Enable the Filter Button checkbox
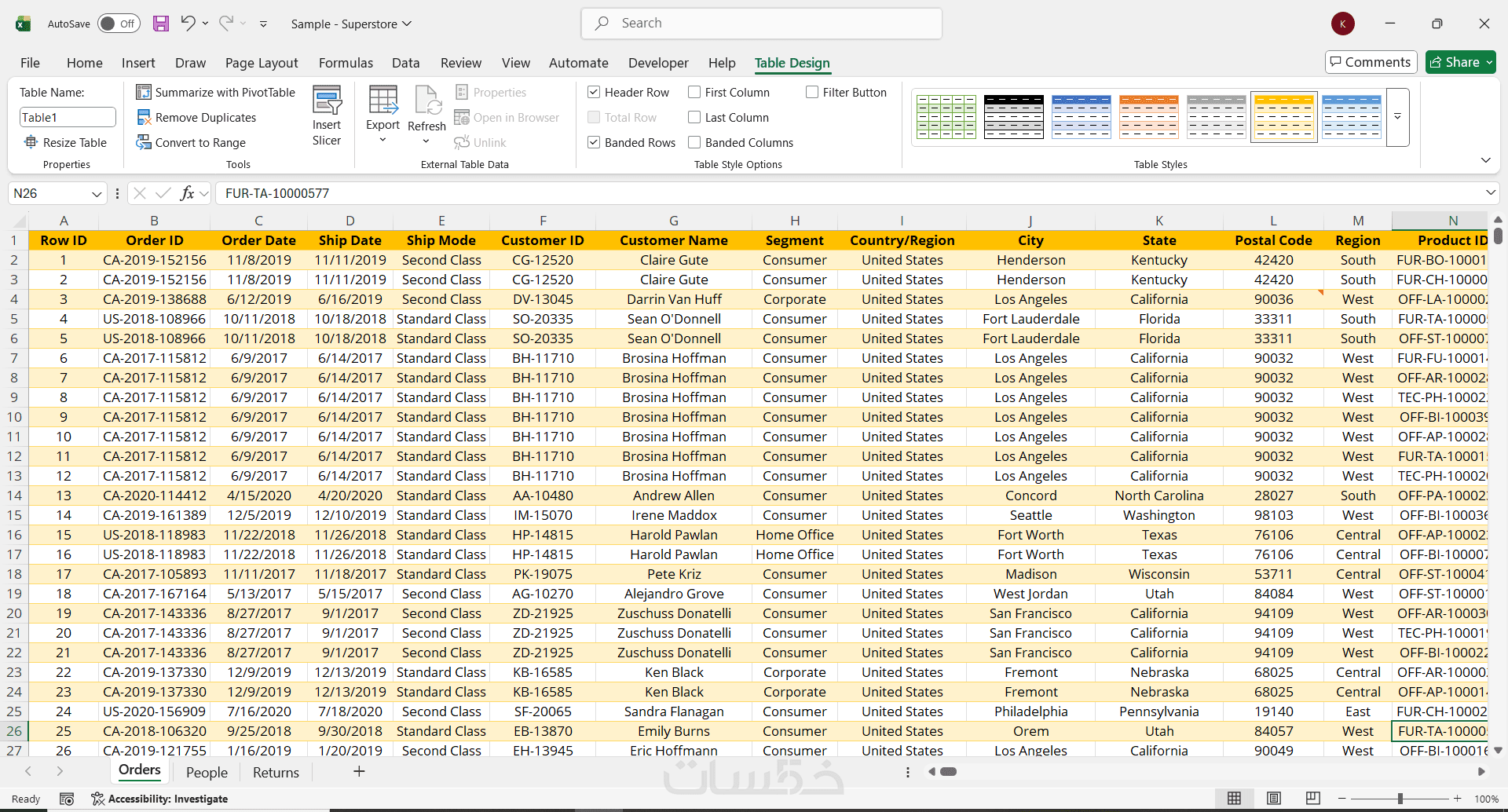 (x=812, y=93)
